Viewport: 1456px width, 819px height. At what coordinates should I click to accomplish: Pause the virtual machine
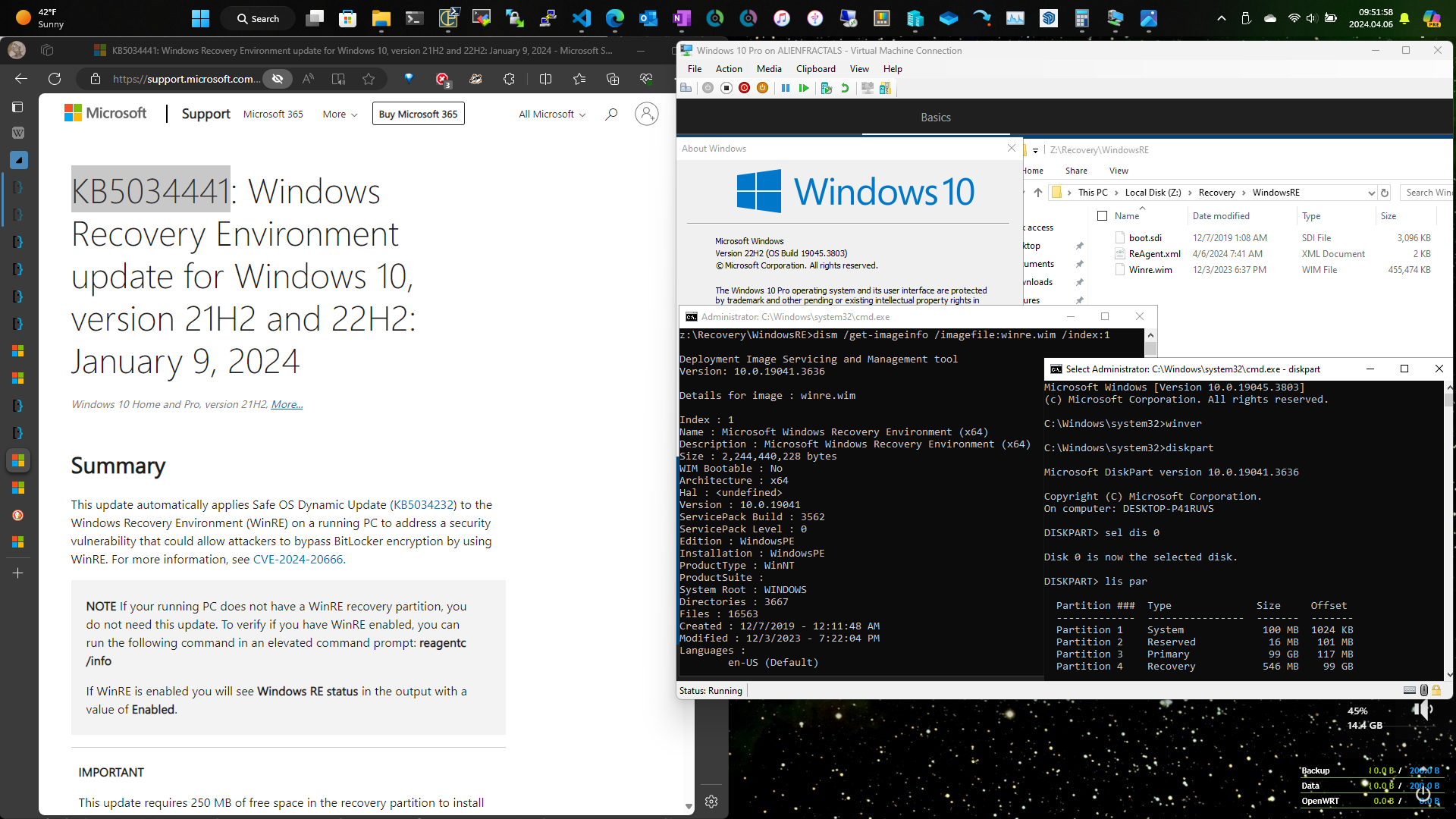point(786,88)
